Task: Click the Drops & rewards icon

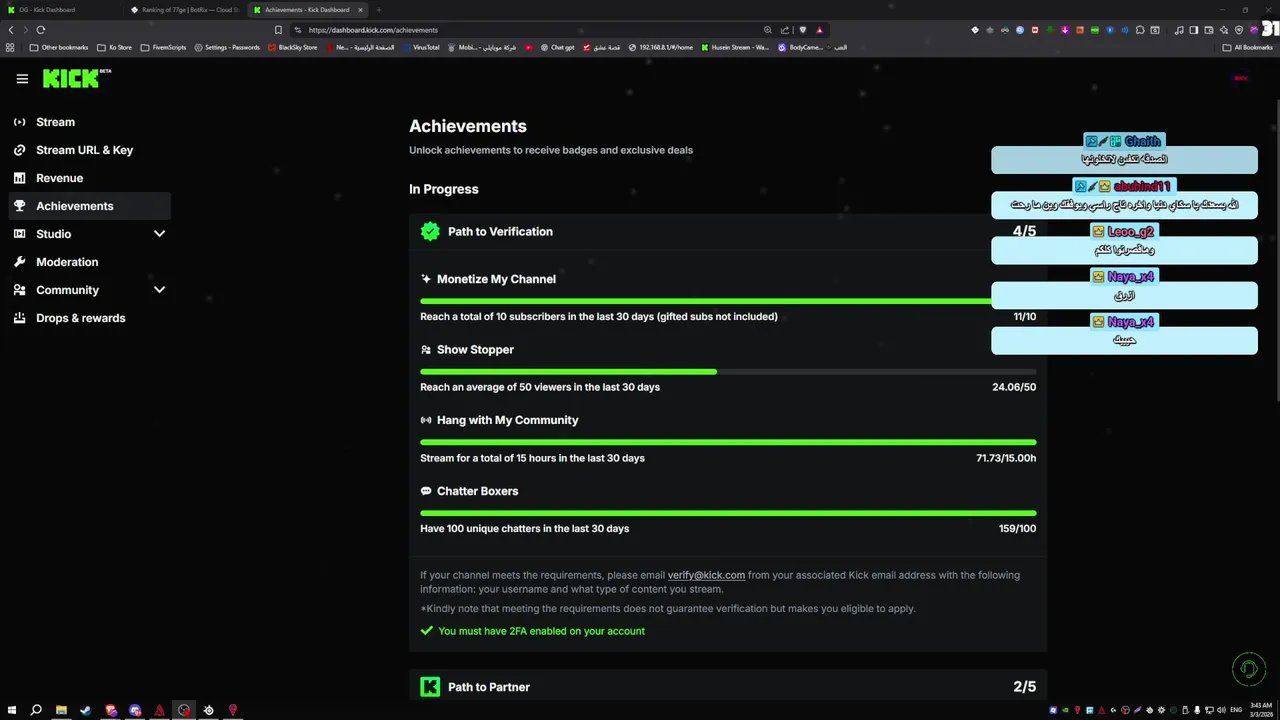Action: click(x=19, y=318)
